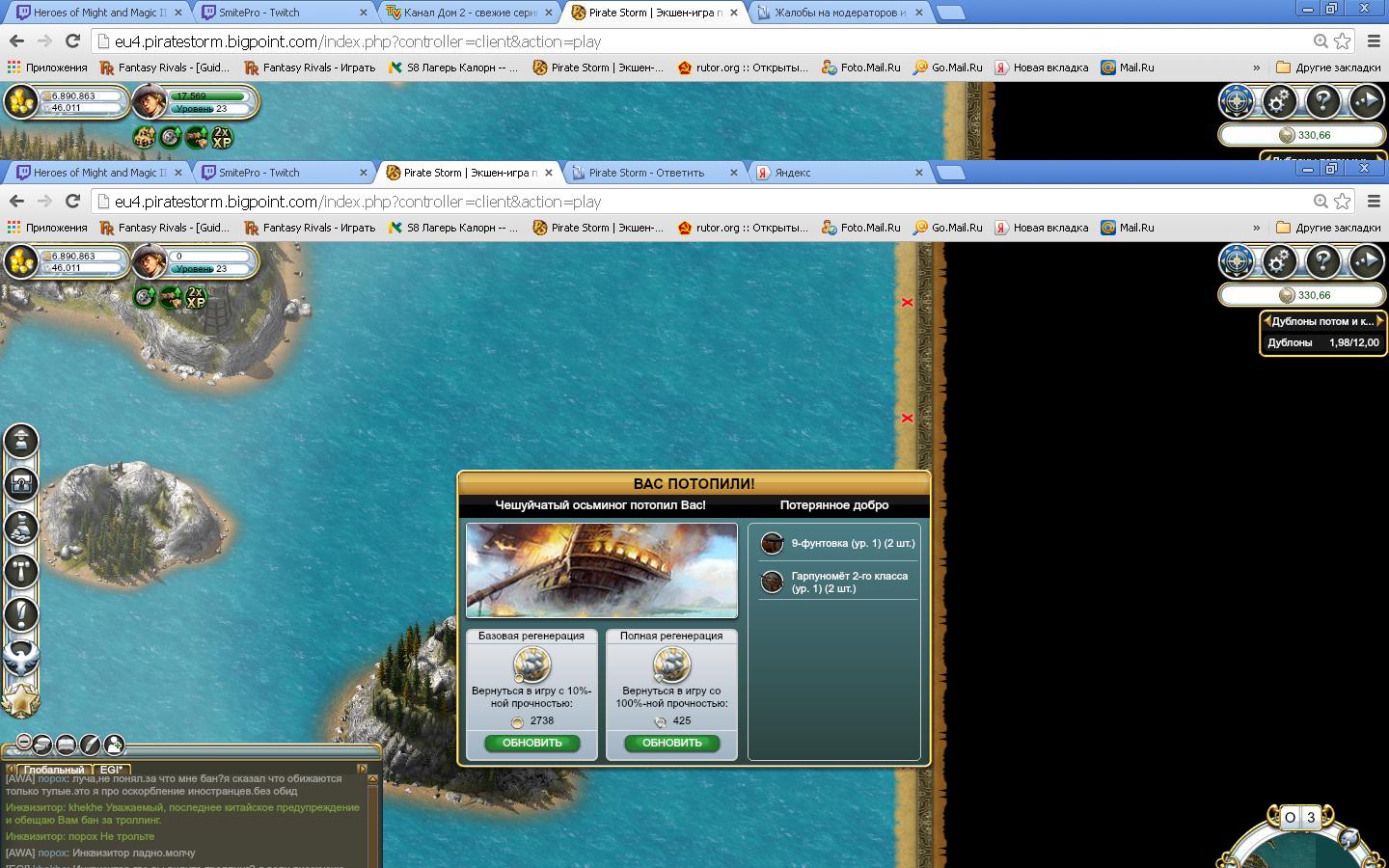Open rutor.org bookmark in front window
The height and width of the screenshot is (868, 1389).
tap(743, 228)
